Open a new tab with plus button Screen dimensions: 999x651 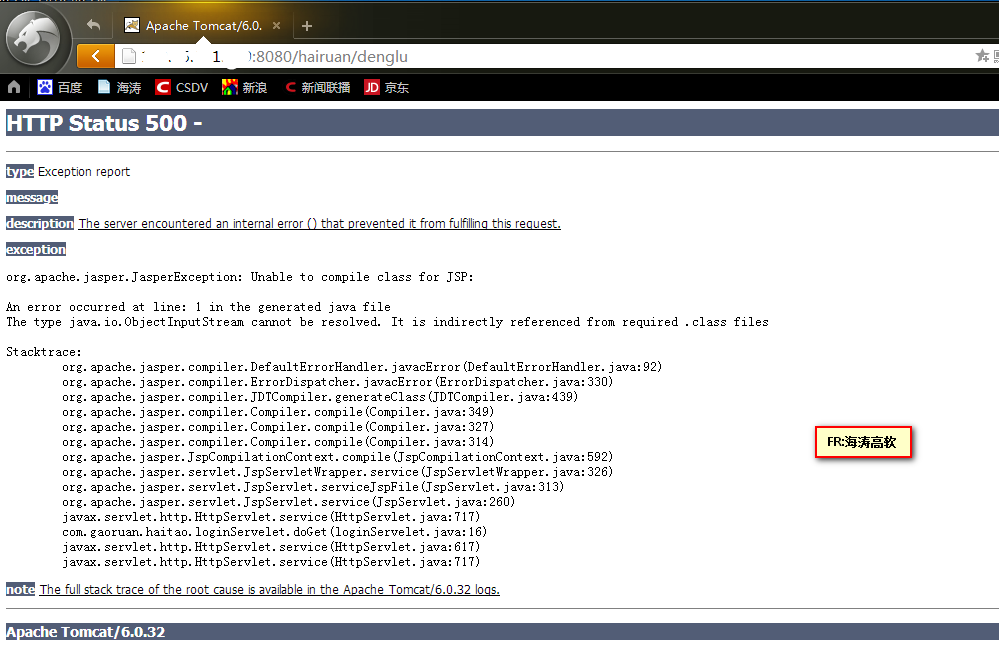(x=307, y=26)
